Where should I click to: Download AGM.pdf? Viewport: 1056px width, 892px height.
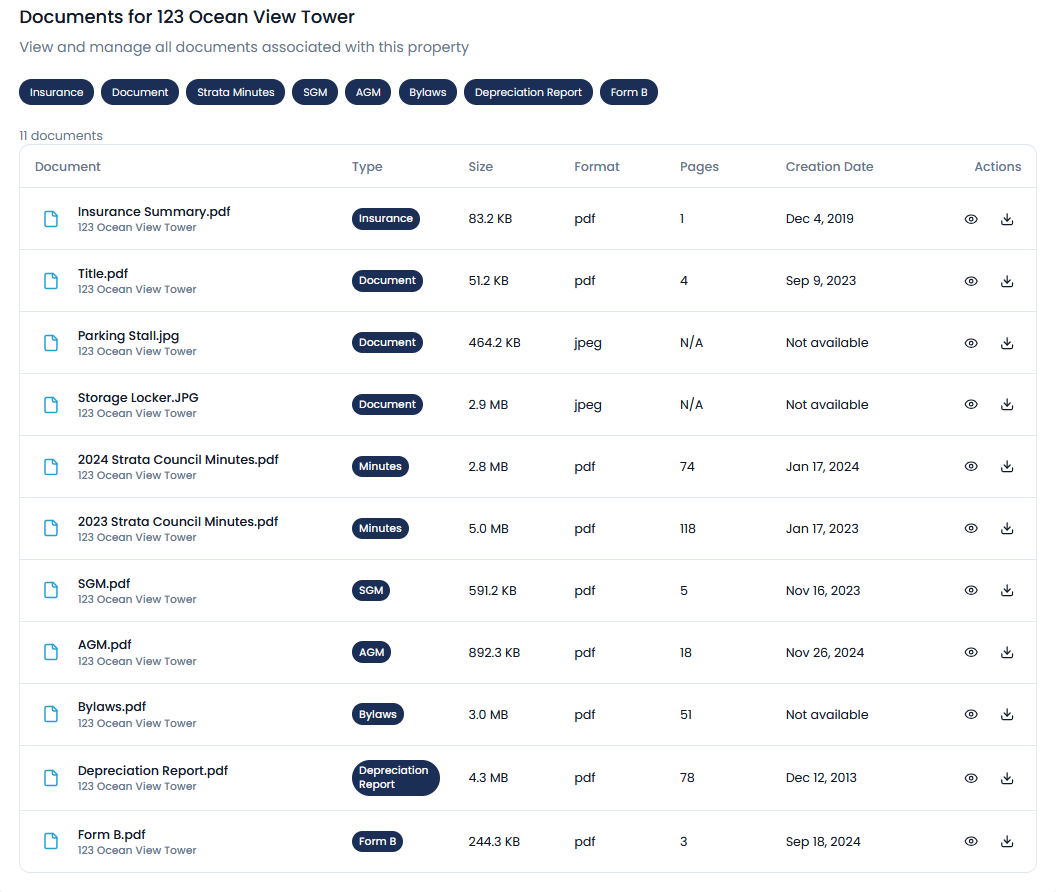(1007, 652)
